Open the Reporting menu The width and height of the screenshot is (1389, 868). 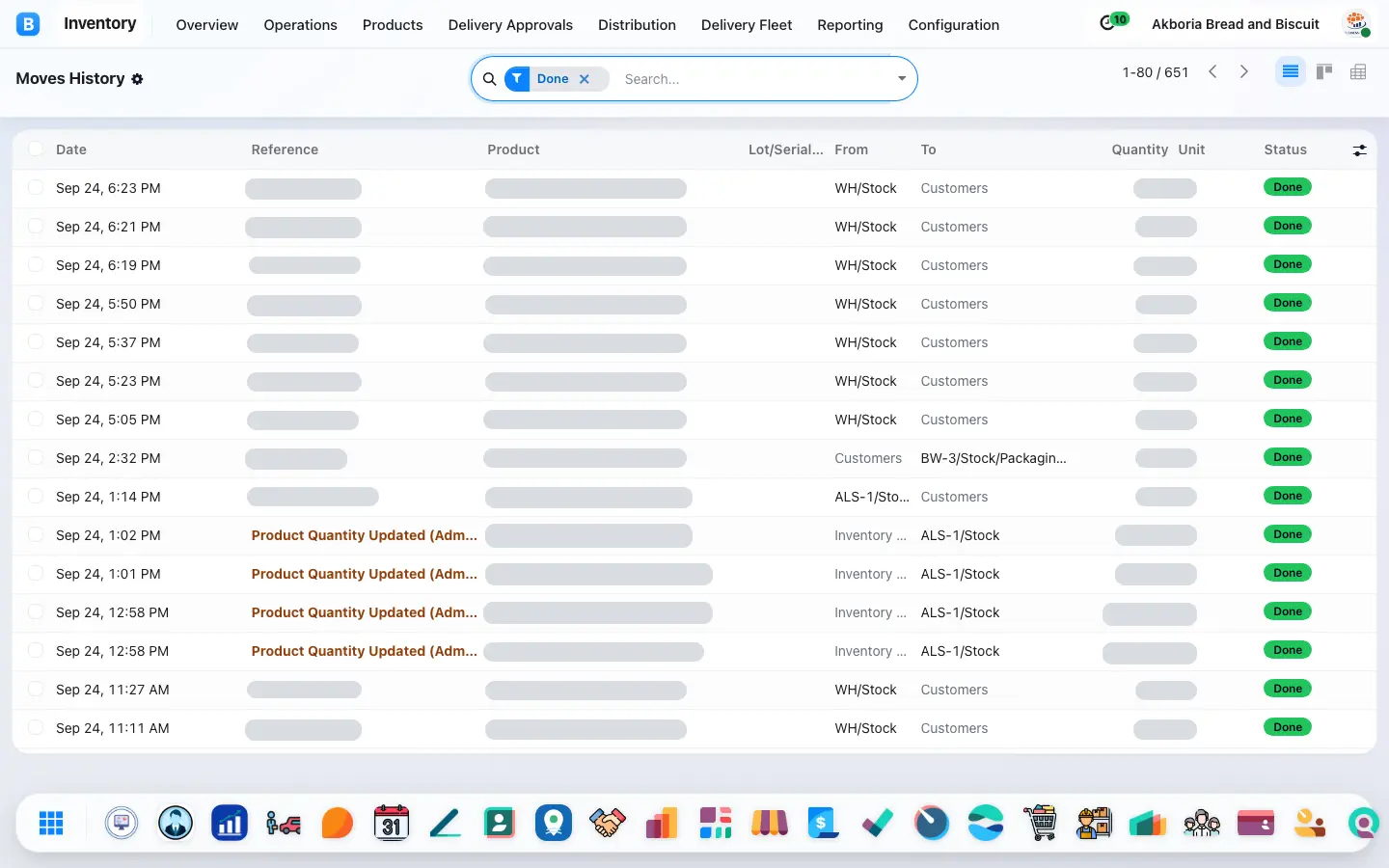click(x=850, y=25)
